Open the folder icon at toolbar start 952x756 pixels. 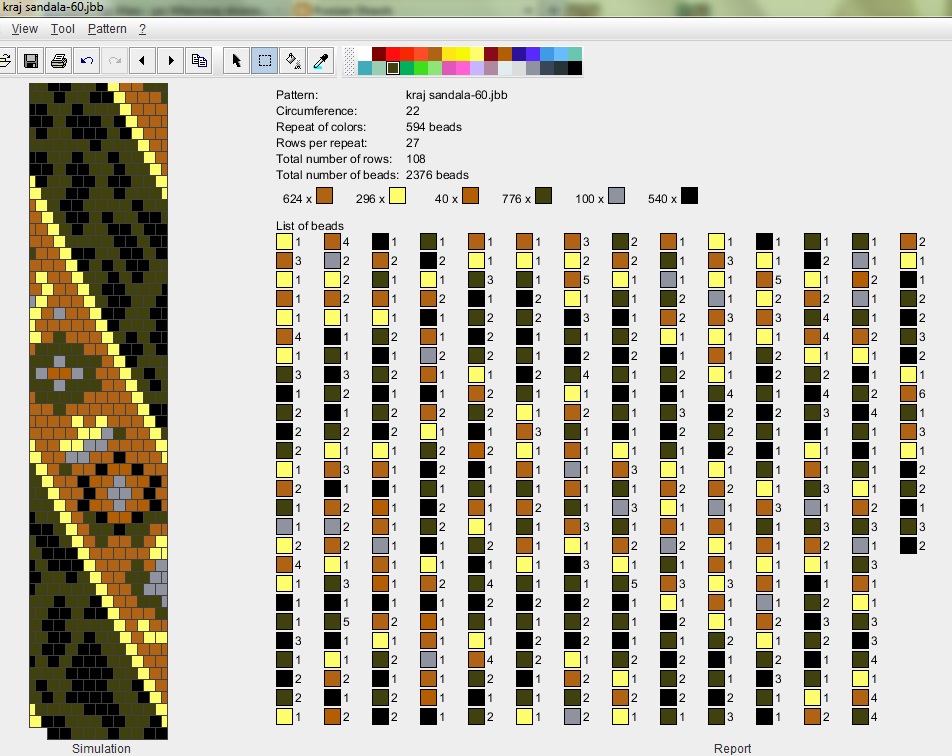[5, 61]
